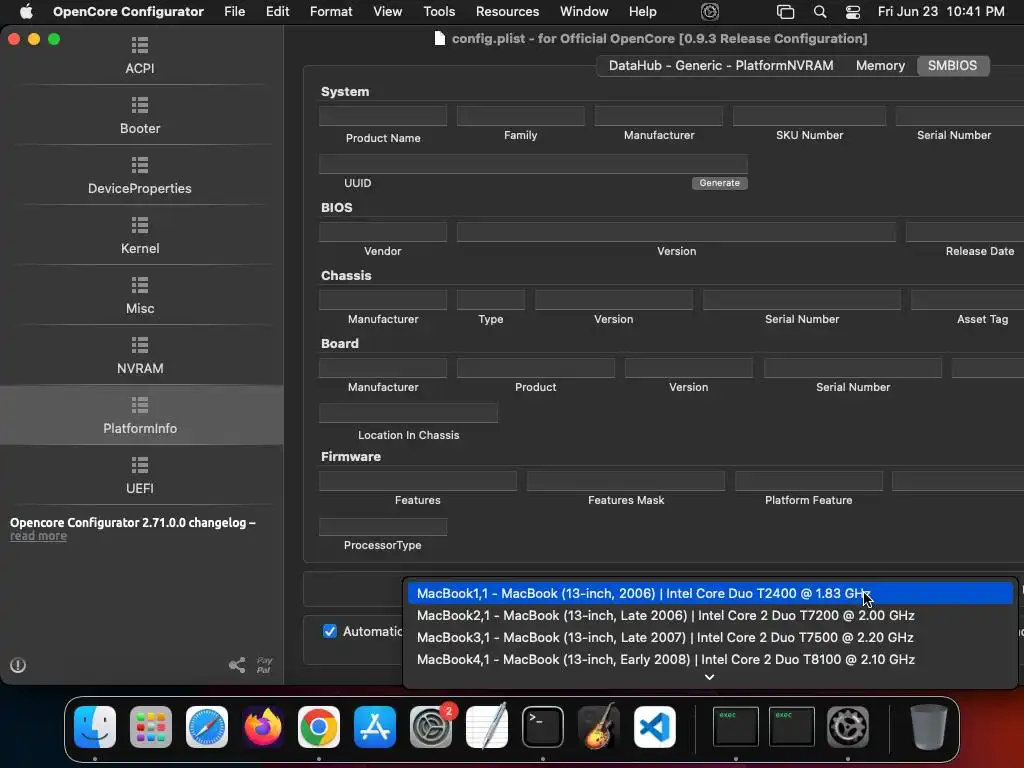Open Launchpad from the dock
1024x768 pixels.
point(151,726)
